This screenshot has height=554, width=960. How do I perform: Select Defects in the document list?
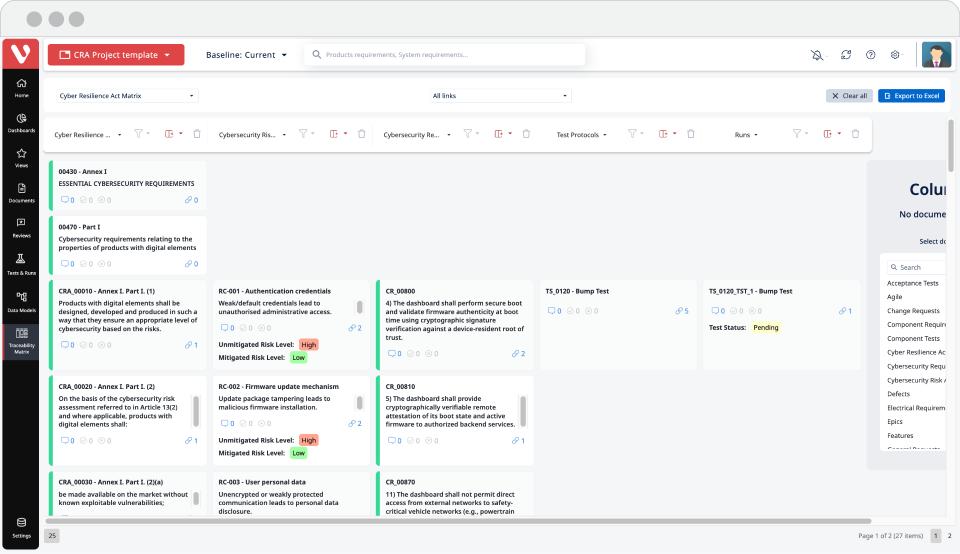tap(898, 394)
